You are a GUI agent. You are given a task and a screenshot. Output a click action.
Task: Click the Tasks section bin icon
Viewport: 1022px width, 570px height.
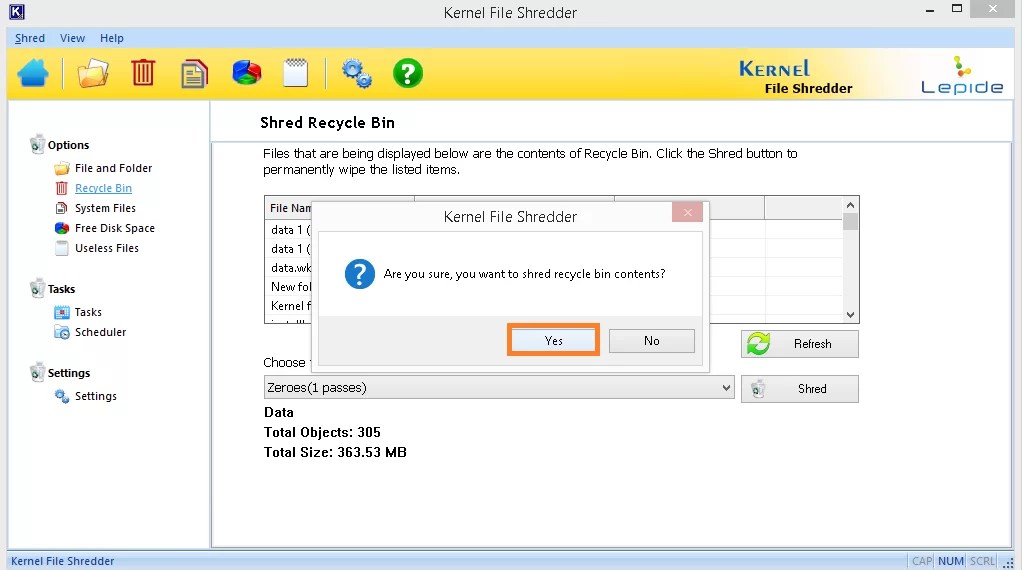pyautogui.click(x=37, y=289)
